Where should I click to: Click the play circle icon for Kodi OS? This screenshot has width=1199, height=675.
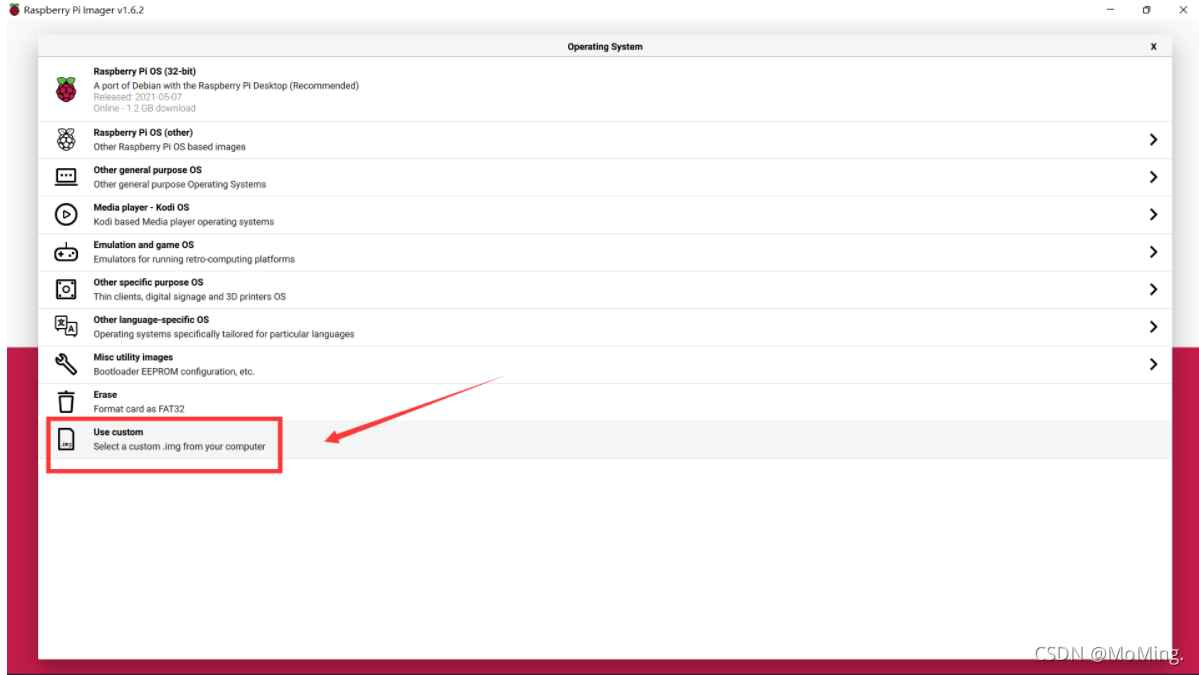[67, 215]
